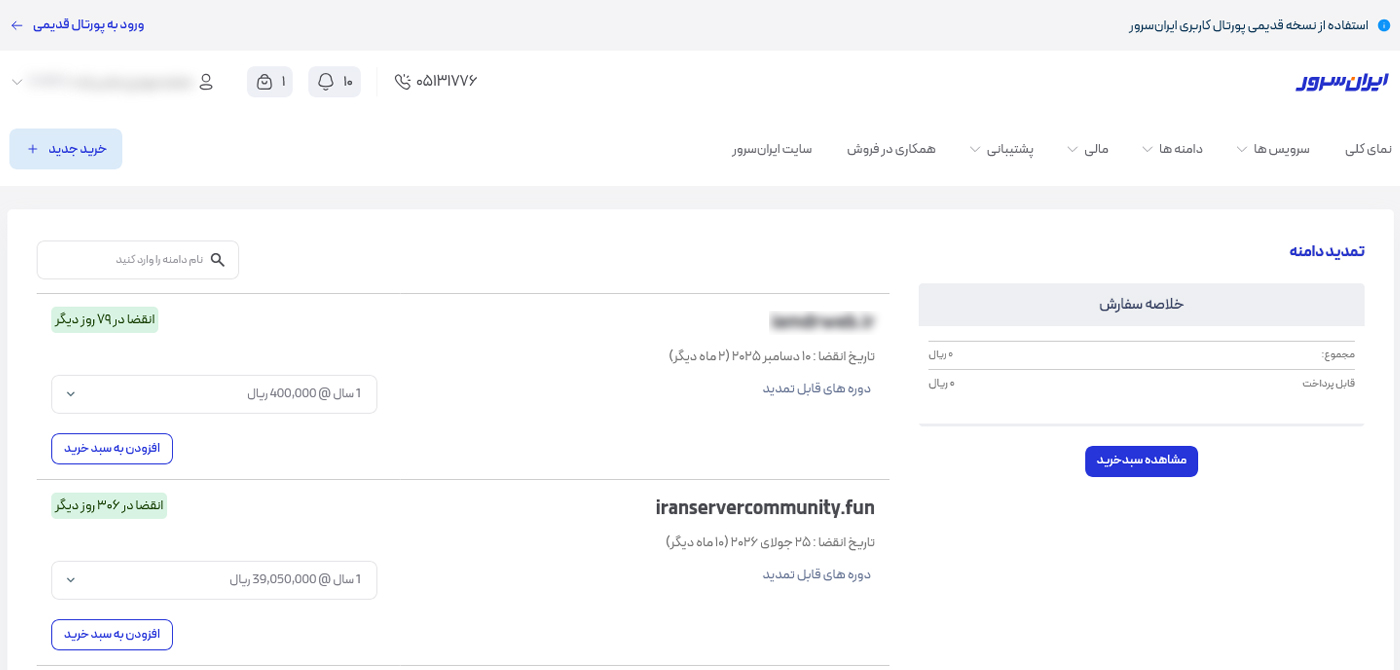Open the shopping basket icon

[x=264, y=82]
